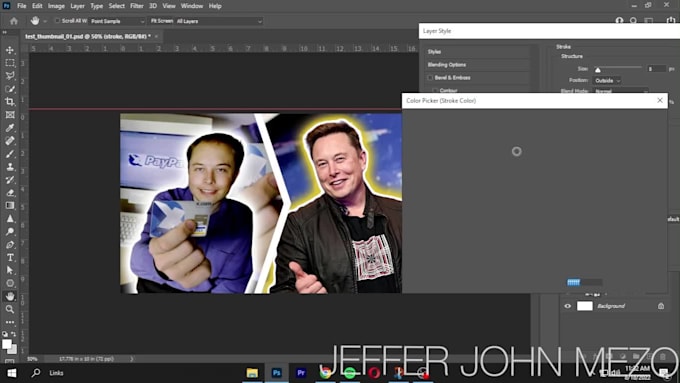Open the Point Sample dropdown
The image size is (680, 383).
tap(117, 21)
